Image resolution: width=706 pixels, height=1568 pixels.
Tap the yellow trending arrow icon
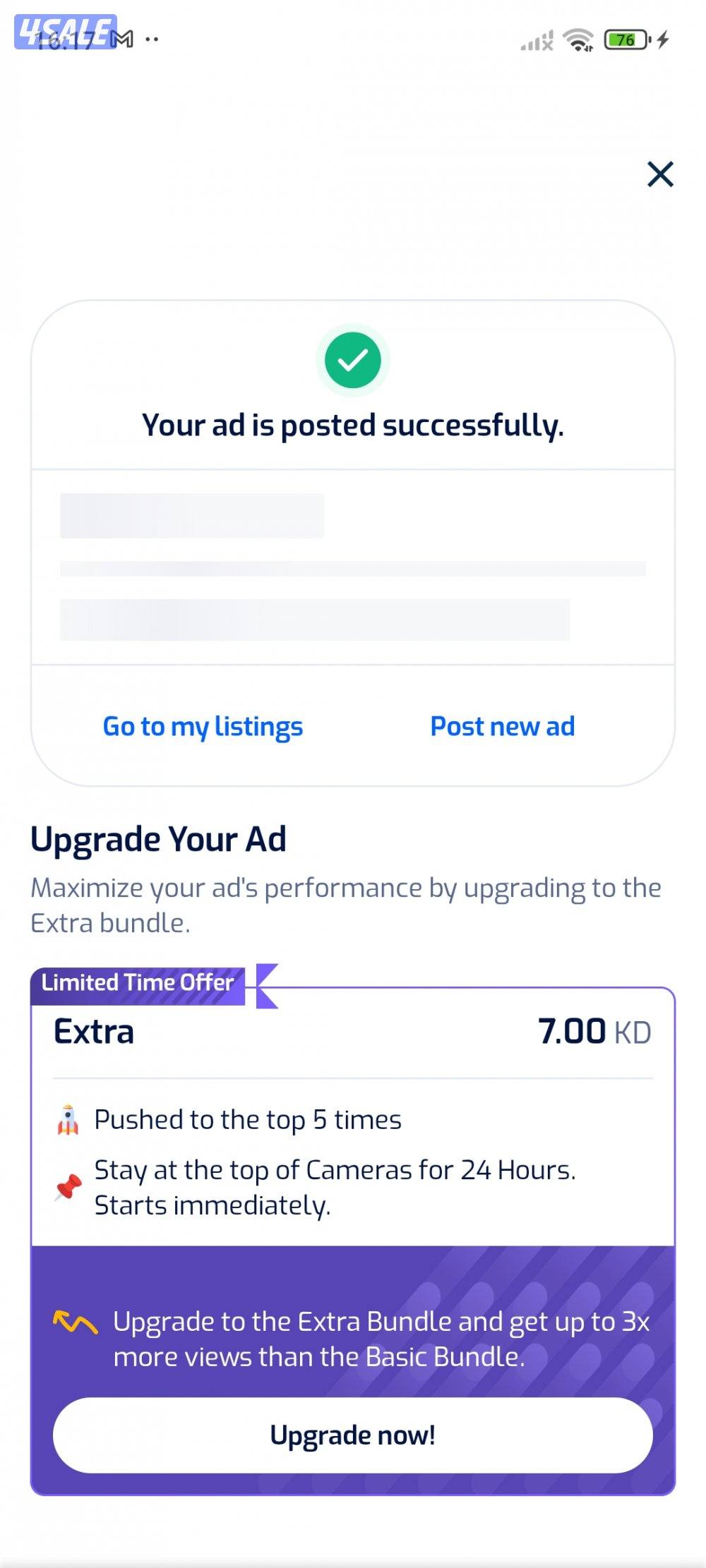[76, 1322]
